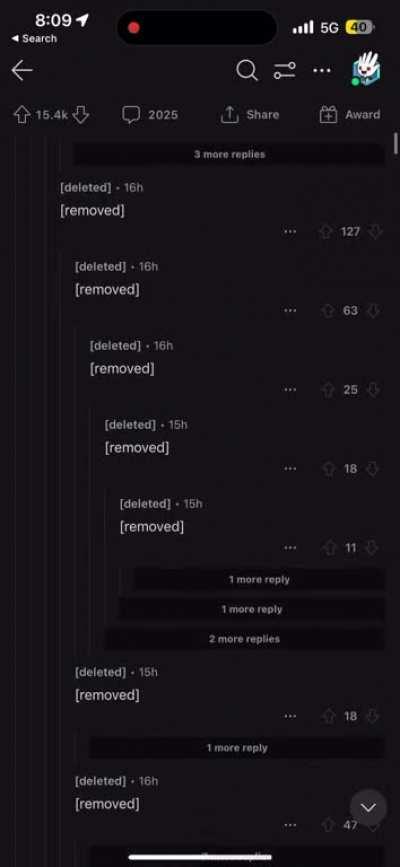Downvote the comment with 63 points
Screen dimensions: 400x867
373,311
